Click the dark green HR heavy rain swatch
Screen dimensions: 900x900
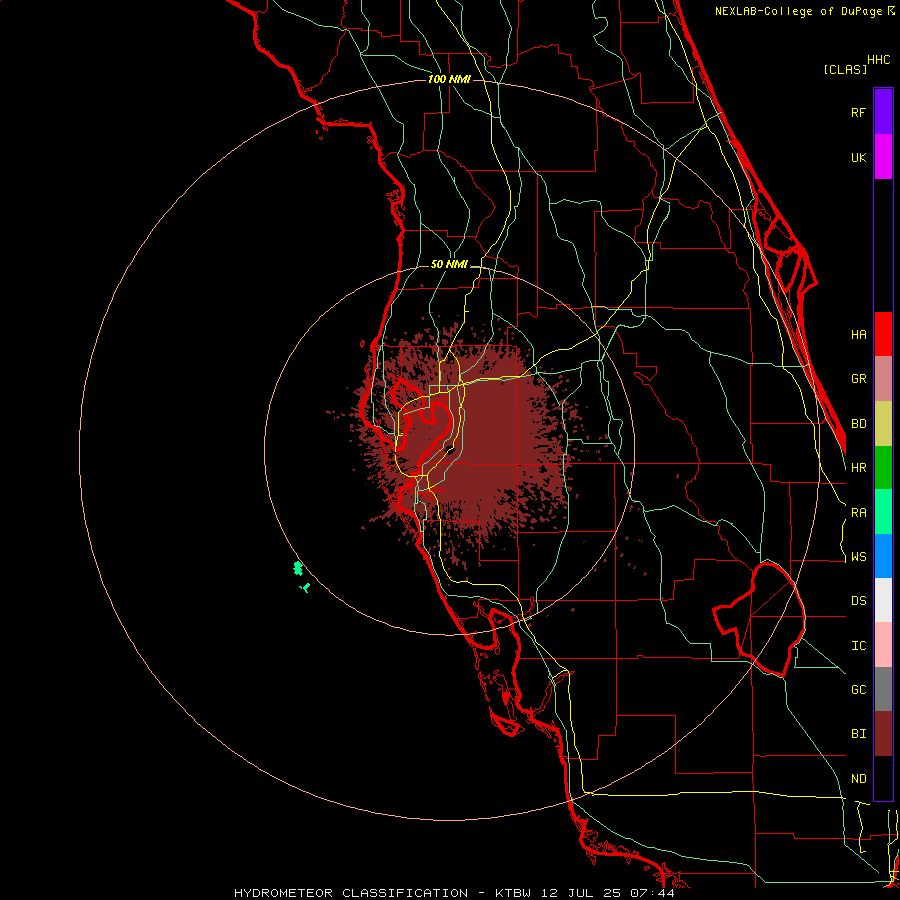tap(883, 468)
